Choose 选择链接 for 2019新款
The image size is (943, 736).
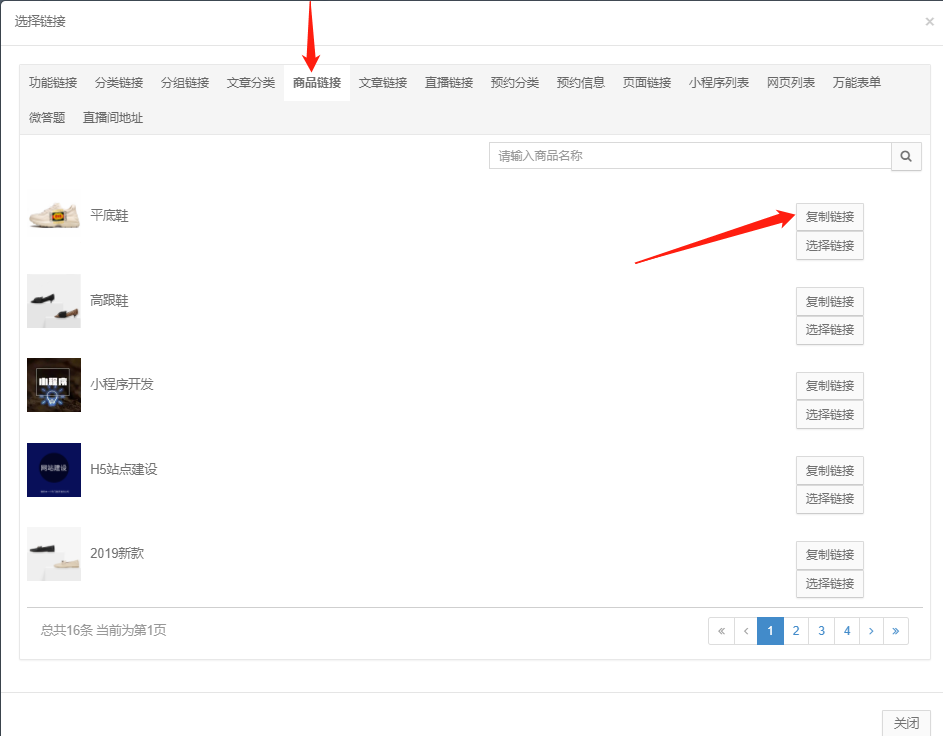pyautogui.click(x=830, y=584)
